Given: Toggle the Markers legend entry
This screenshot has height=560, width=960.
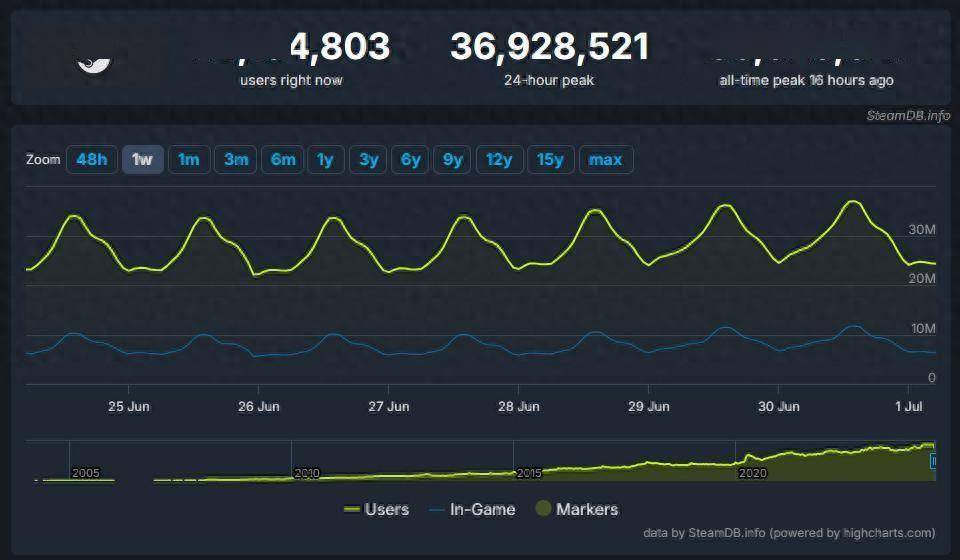Looking at the screenshot, I should (x=577, y=509).
